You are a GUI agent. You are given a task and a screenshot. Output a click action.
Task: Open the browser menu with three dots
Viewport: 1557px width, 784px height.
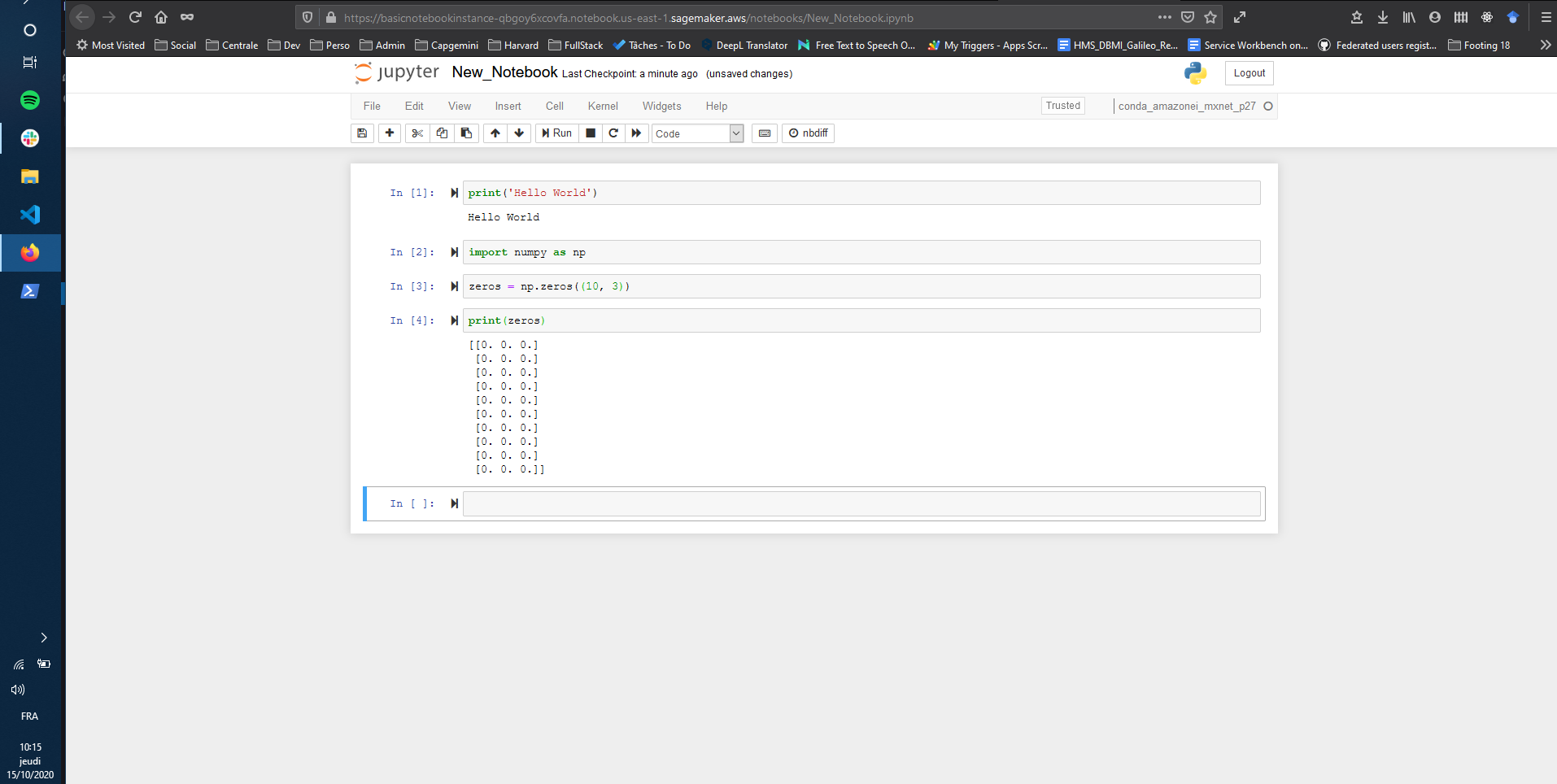pyautogui.click(x=1165, y=17)
